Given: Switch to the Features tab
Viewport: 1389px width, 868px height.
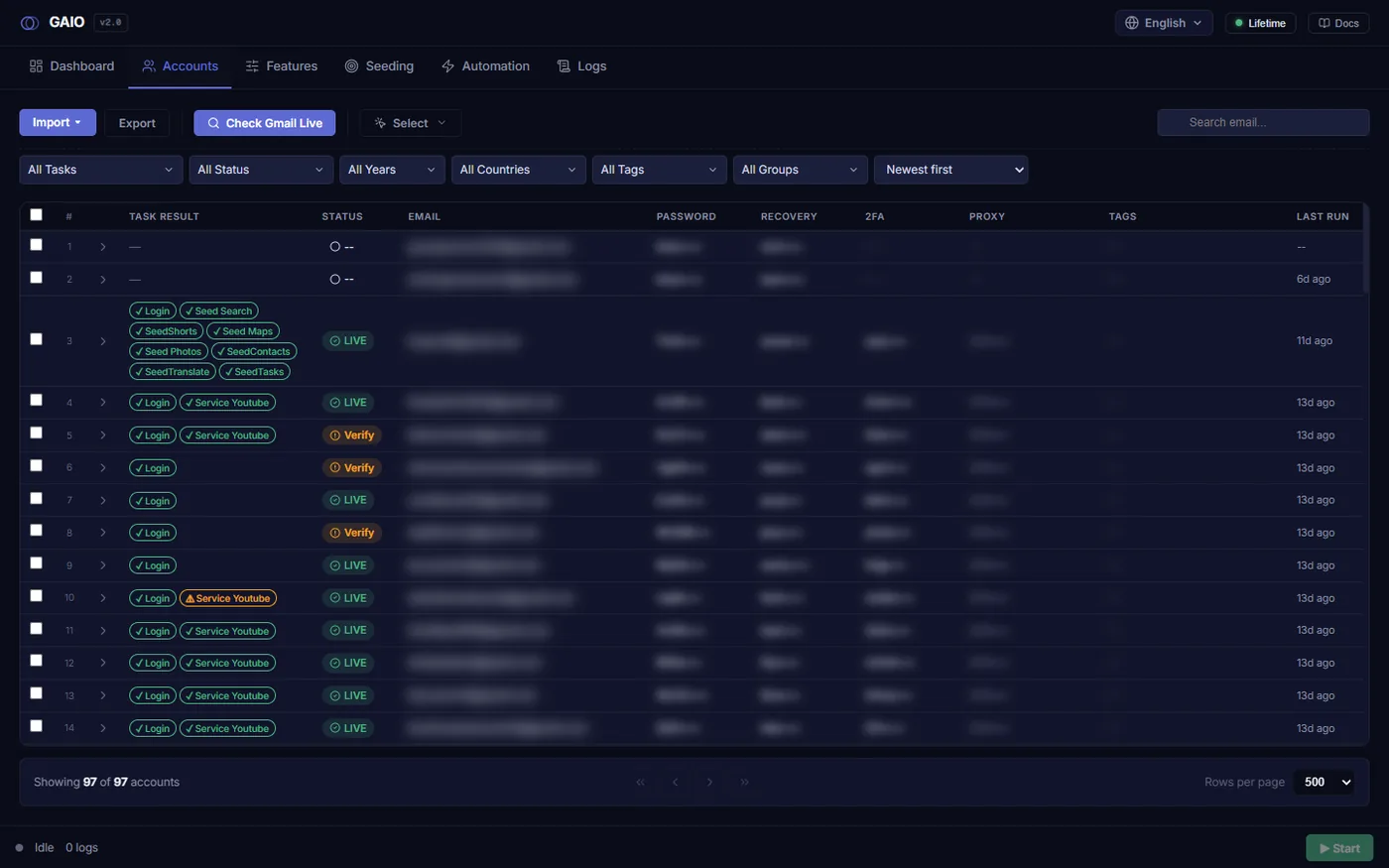Looking at the screenshot, I should [x=282, y=66].
